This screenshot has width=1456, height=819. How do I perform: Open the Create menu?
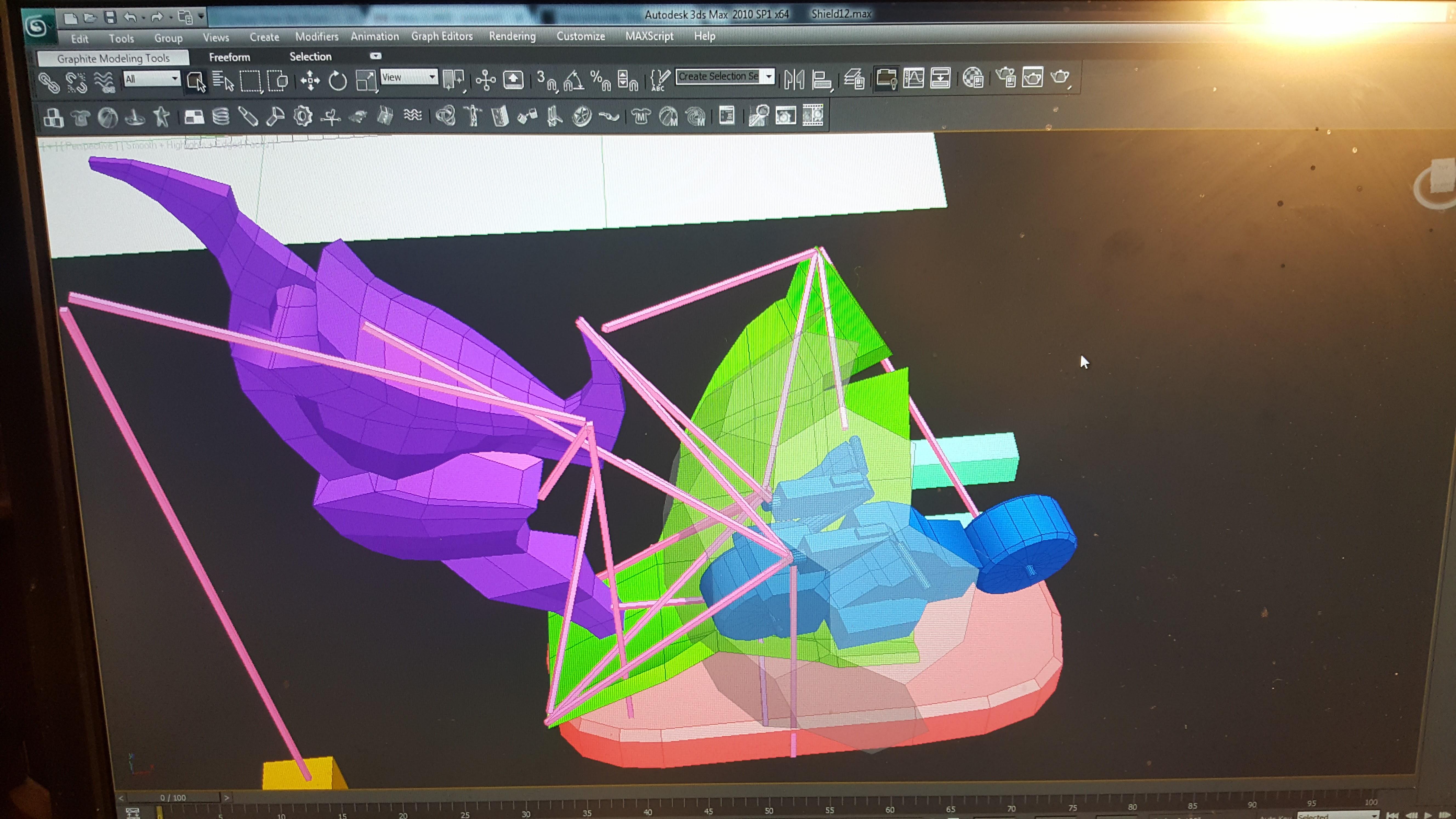(265, 37)
